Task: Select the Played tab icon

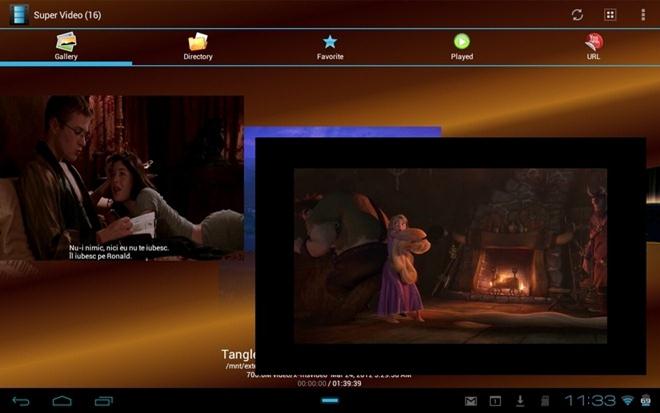Action: 462,41
